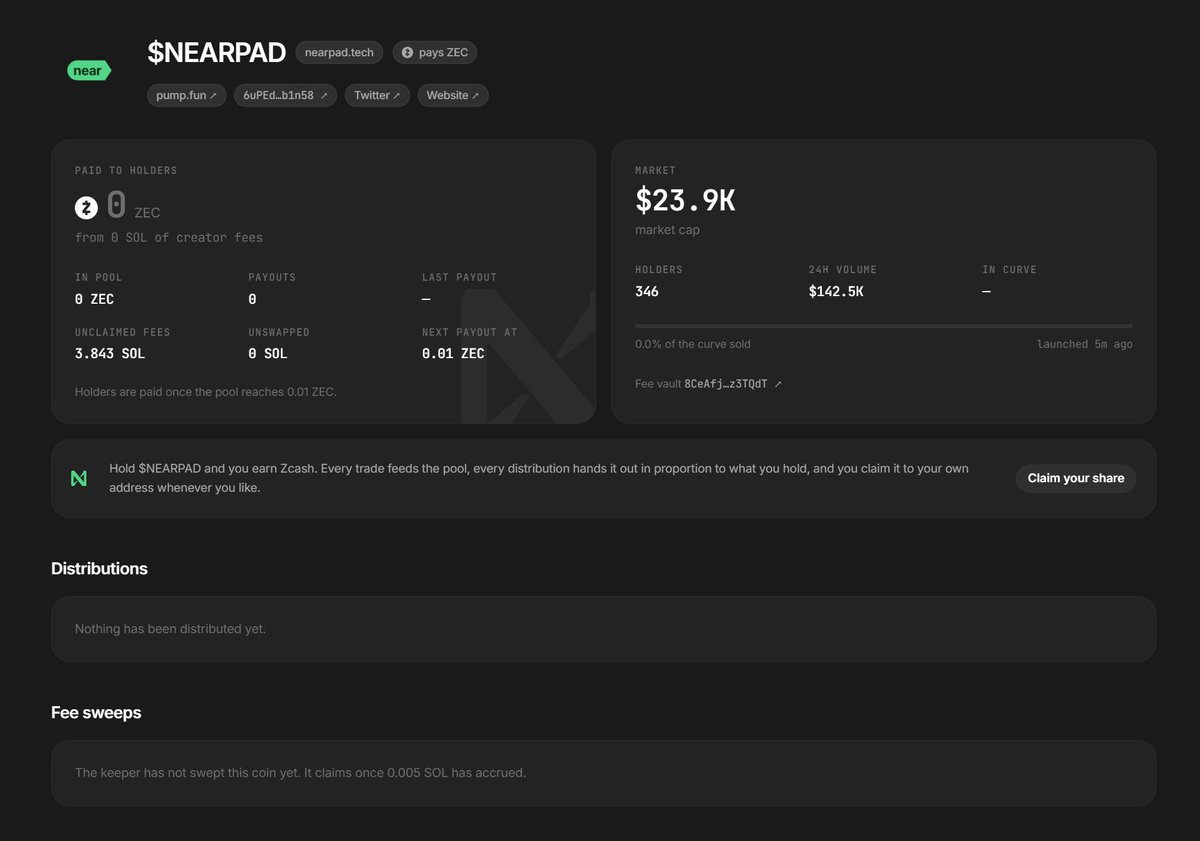Open the 6uPEd…b1n58 contract address chip
The image size is (1200, 841).
pos(286,95)
